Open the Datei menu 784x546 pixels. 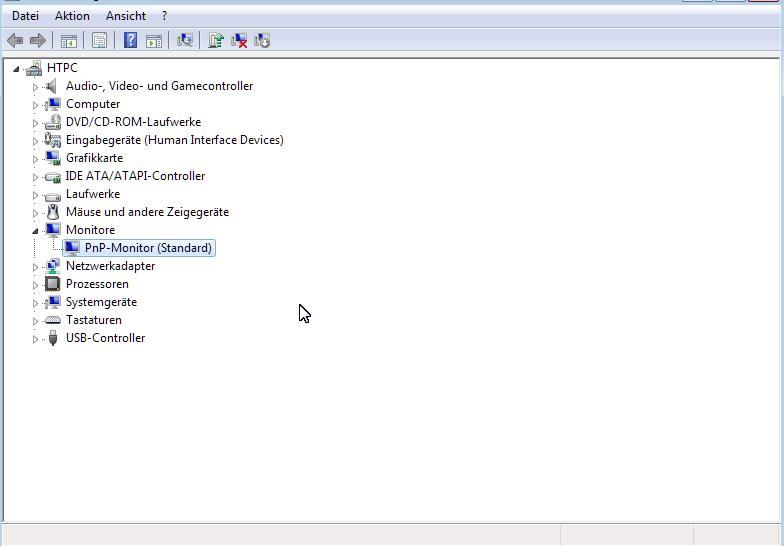click(25, 16)
